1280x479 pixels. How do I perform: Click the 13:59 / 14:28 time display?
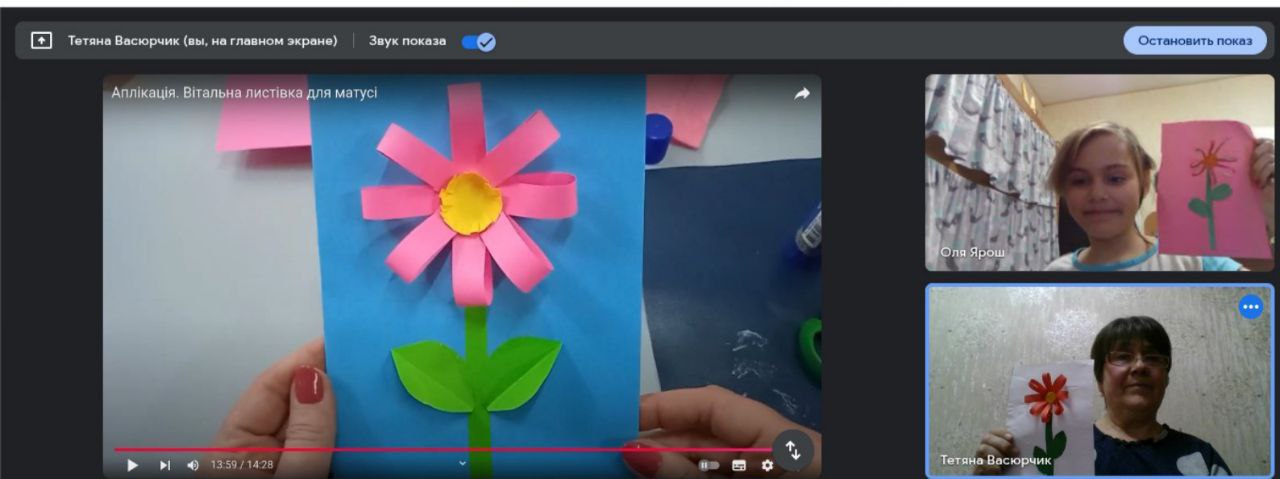[242, 465]
